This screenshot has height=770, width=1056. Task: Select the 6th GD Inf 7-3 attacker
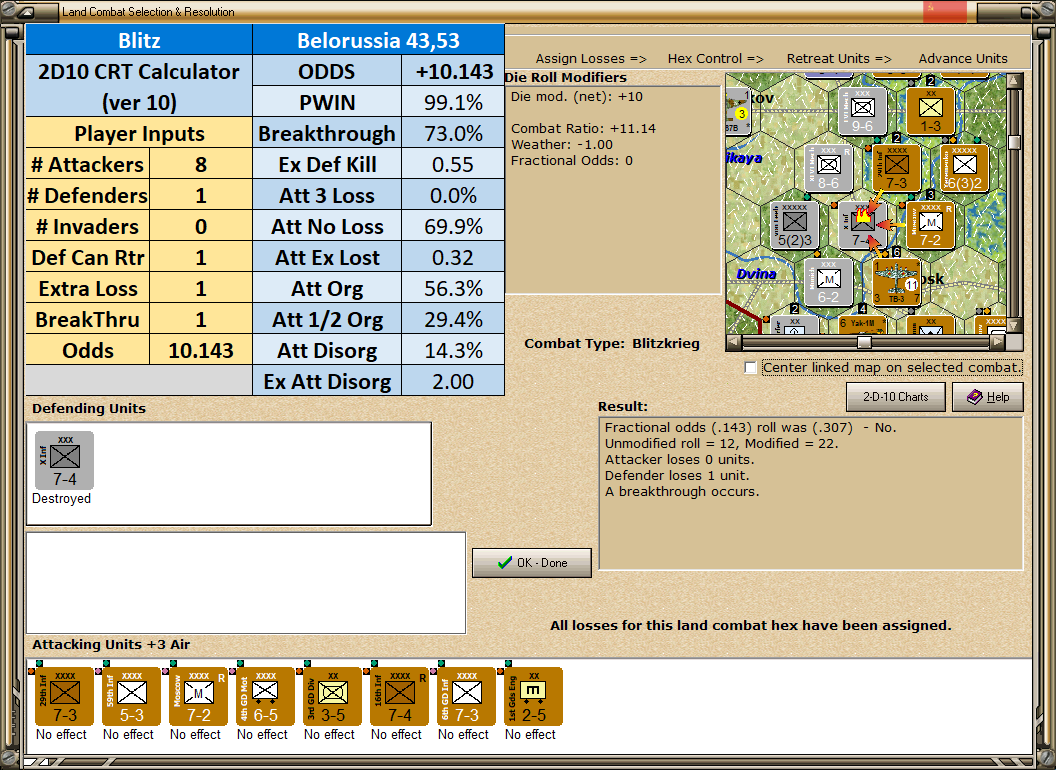(x=466, y=697)
